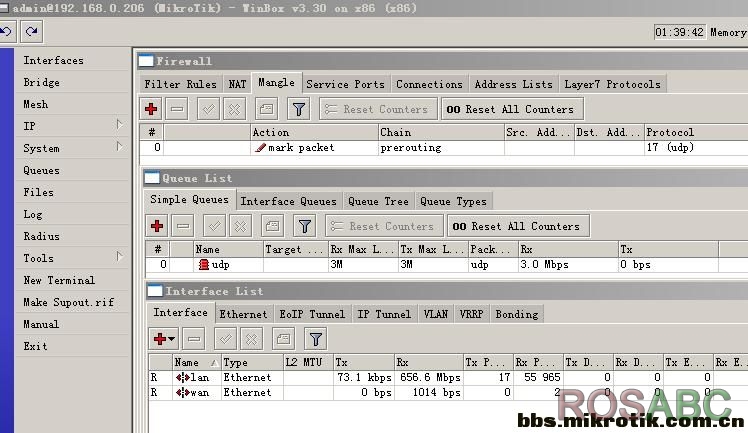748x433 pixels.
Task: Switch to Ethernet tab
Action: pyautogui.click(x=243, y=314)
